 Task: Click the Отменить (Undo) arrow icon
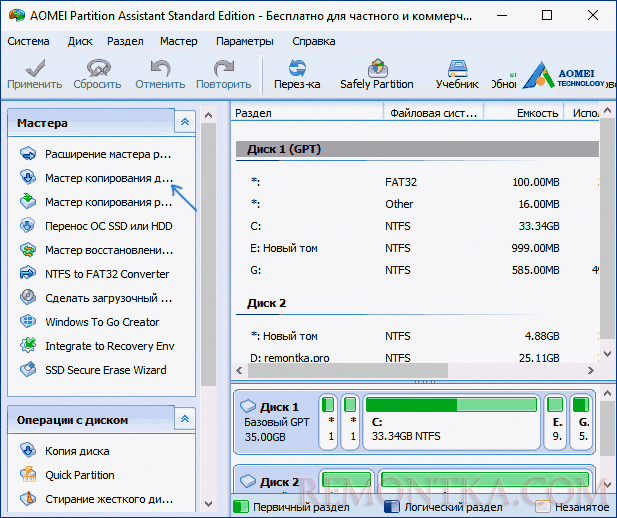(x=160, y=68)
